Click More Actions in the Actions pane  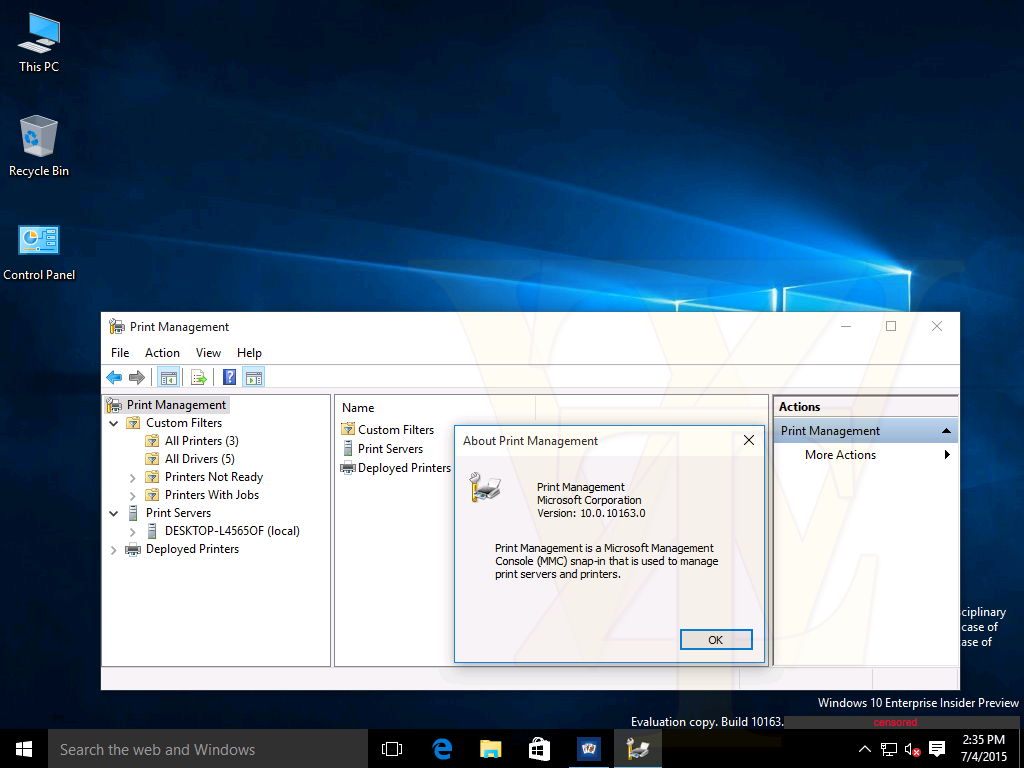tap(840, 455)
